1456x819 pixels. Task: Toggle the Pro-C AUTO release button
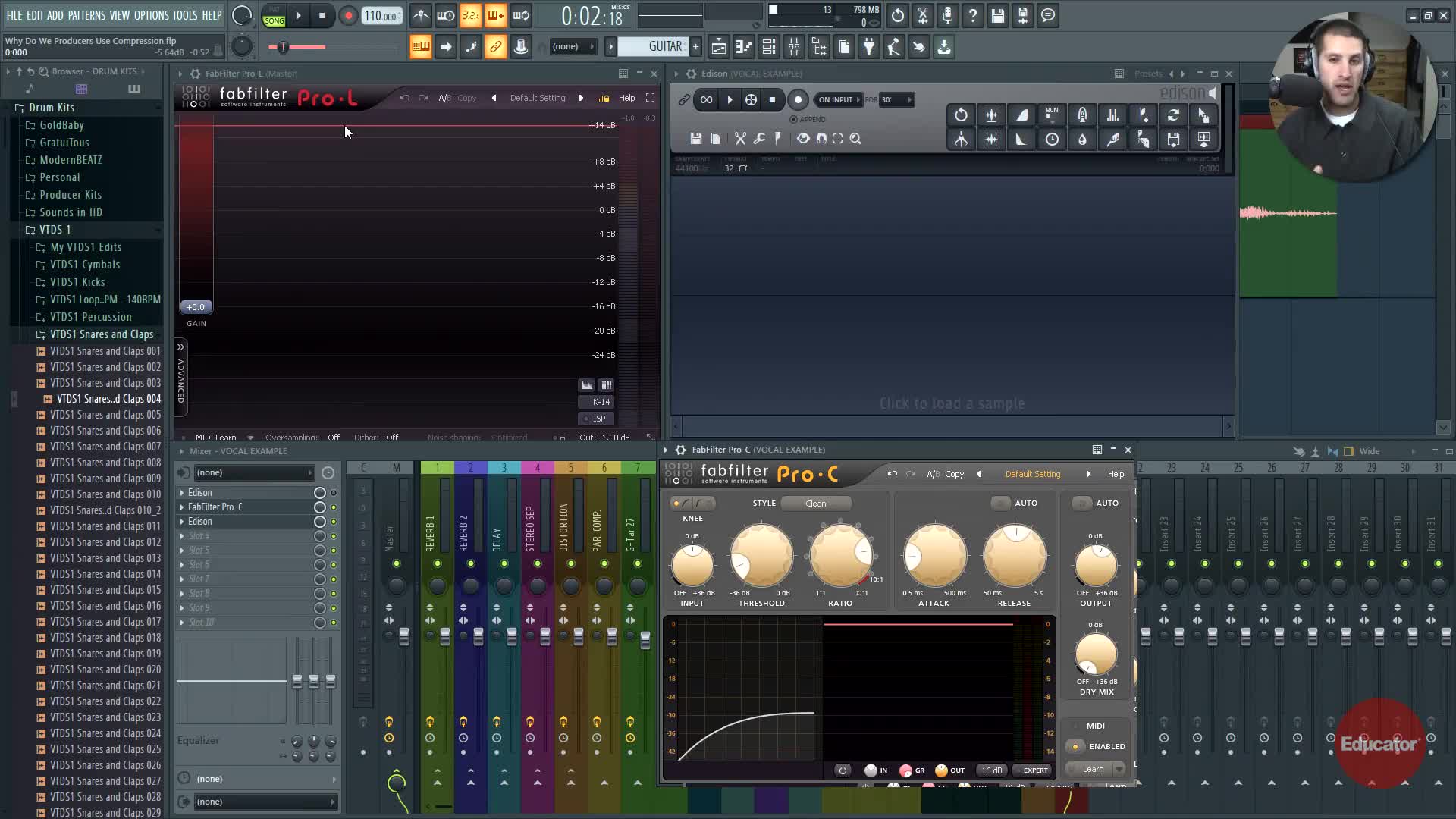click(x=1001, y=503)
